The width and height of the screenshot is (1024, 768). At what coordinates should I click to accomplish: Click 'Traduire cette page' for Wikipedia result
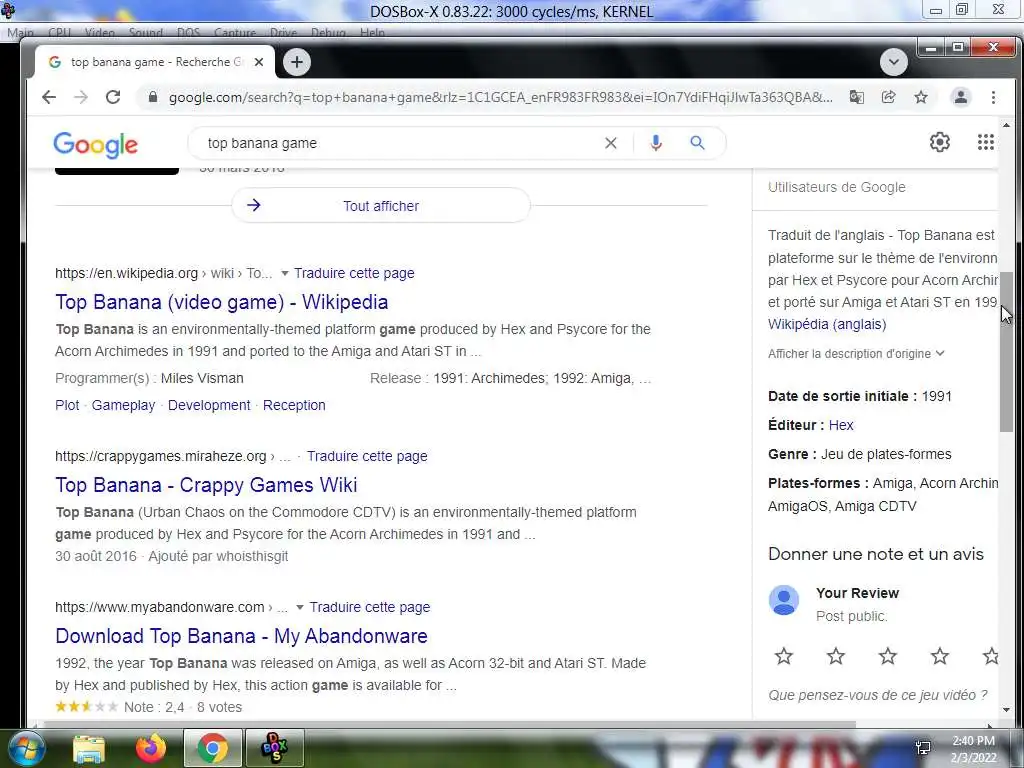354,273
